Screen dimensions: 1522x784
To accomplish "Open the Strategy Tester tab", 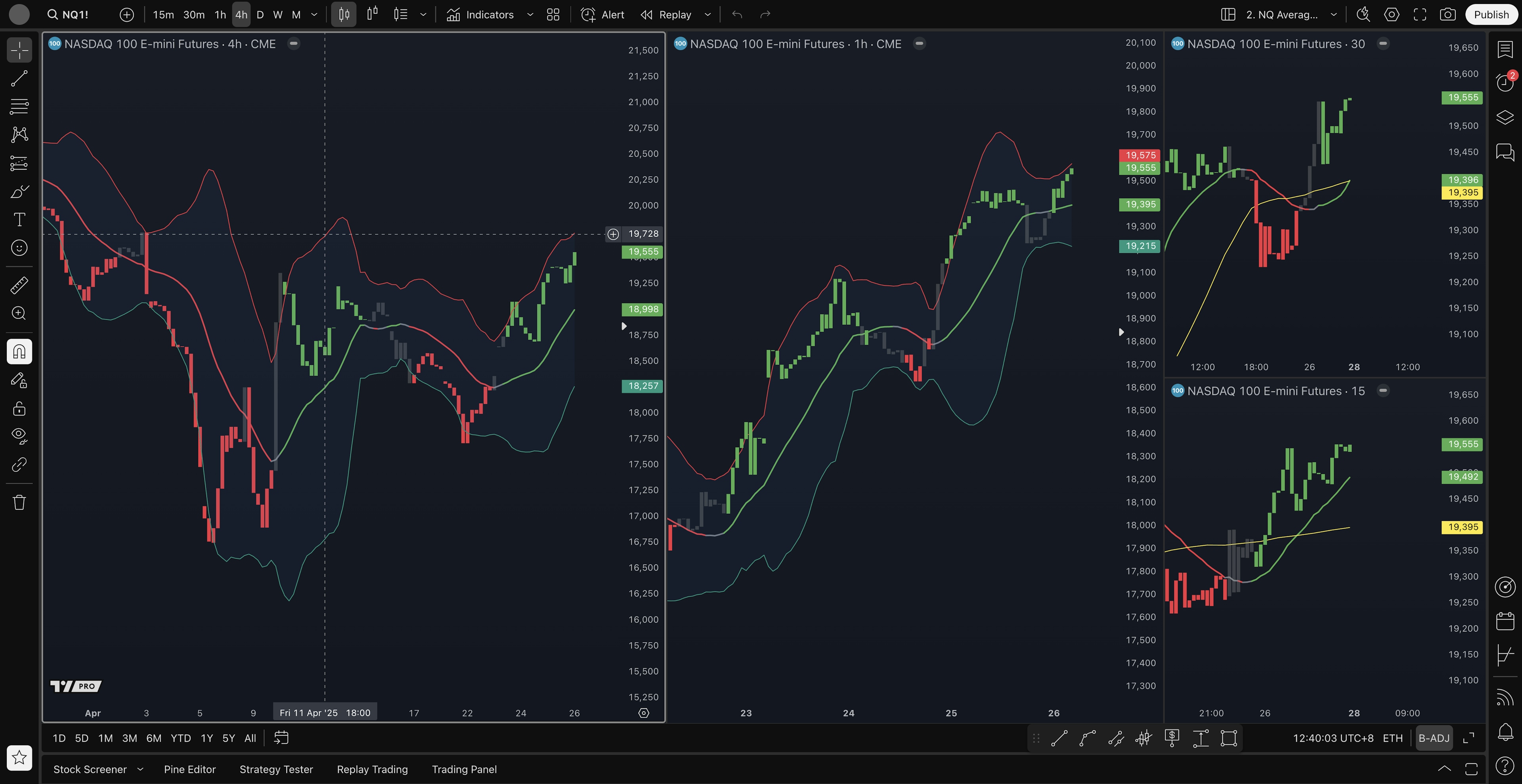I will [276, 769].
